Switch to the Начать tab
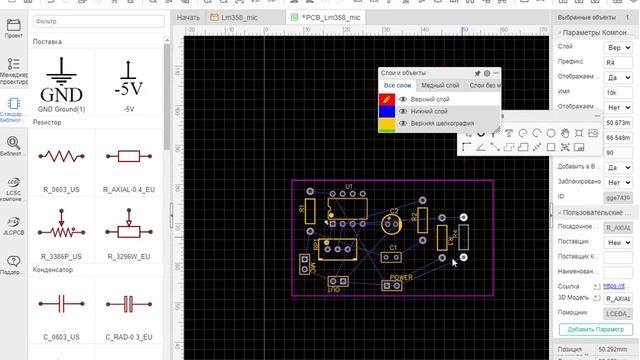This screenshot has width=640, height=360. coord(188,18)
